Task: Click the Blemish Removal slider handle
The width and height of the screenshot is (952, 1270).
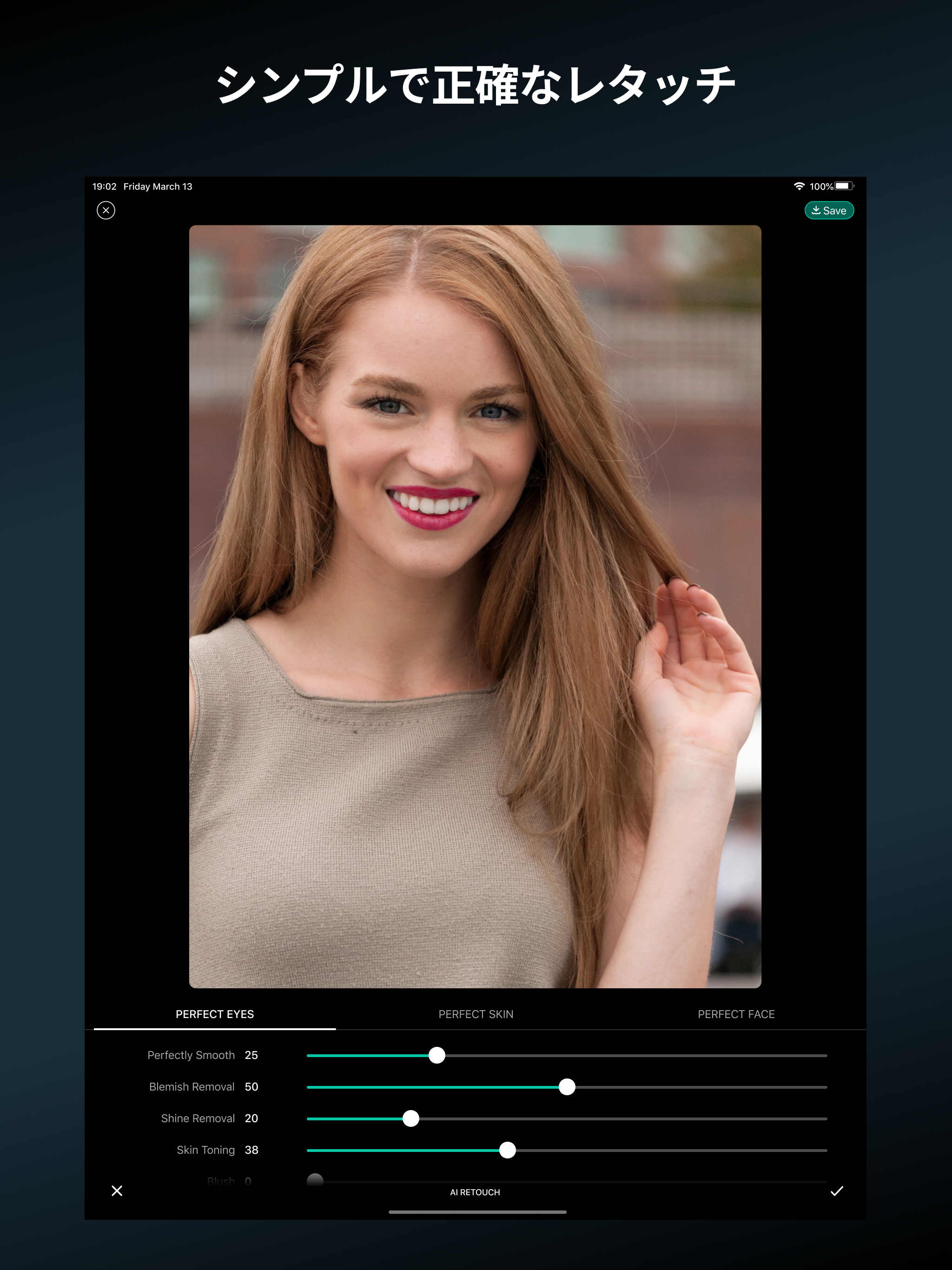Action: [567, 1087]
